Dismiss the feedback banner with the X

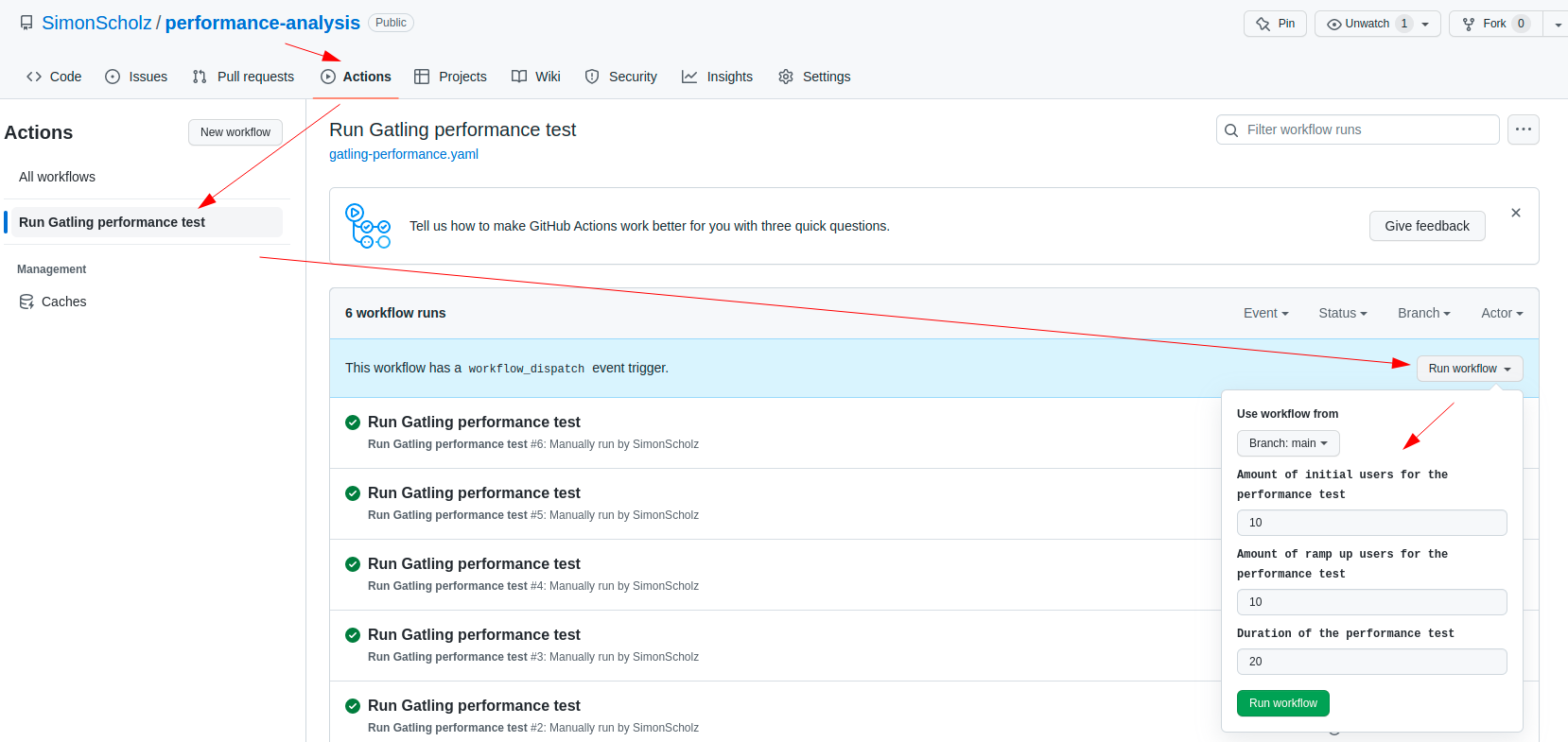(x=1516, y=213)
